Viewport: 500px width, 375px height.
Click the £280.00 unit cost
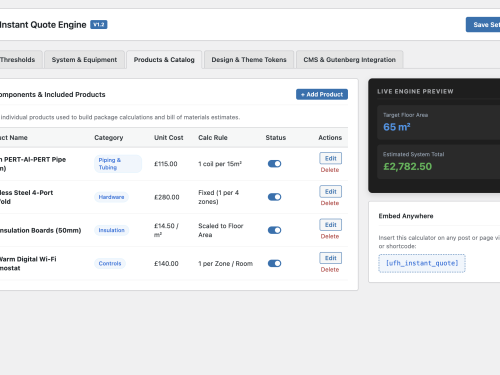pyautogui.click(x=167, y=197)
